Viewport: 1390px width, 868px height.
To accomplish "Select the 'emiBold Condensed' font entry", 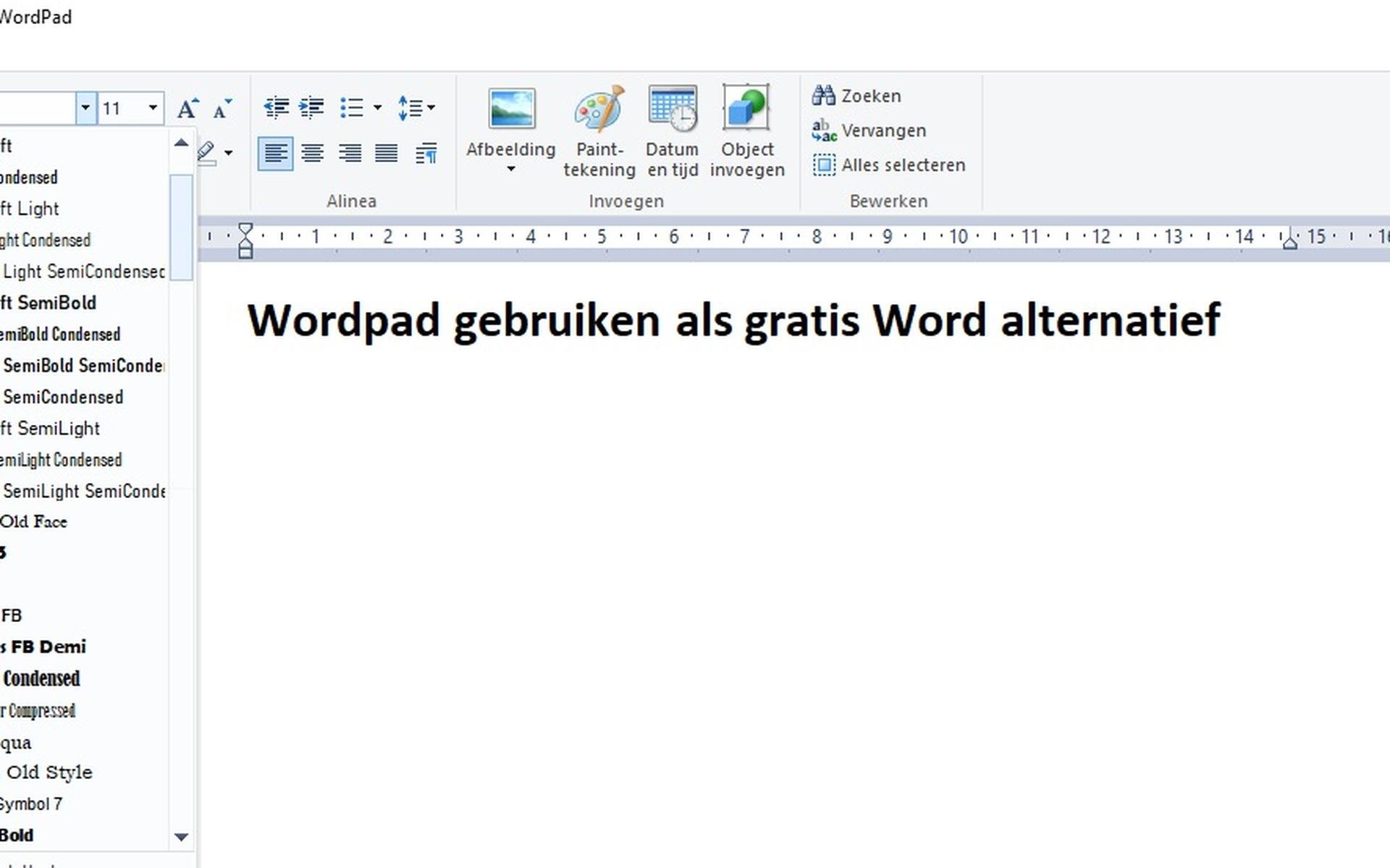I will tap(84, 334).
